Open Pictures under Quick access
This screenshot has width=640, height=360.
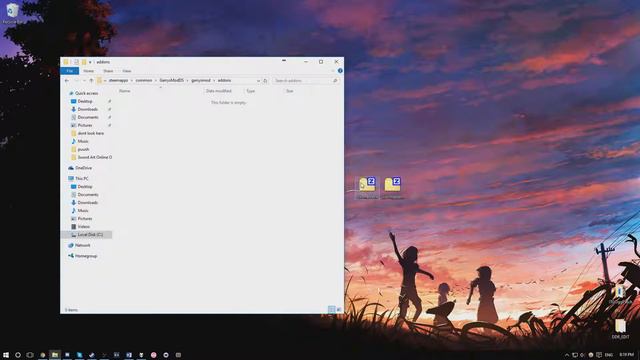(84, 125)
